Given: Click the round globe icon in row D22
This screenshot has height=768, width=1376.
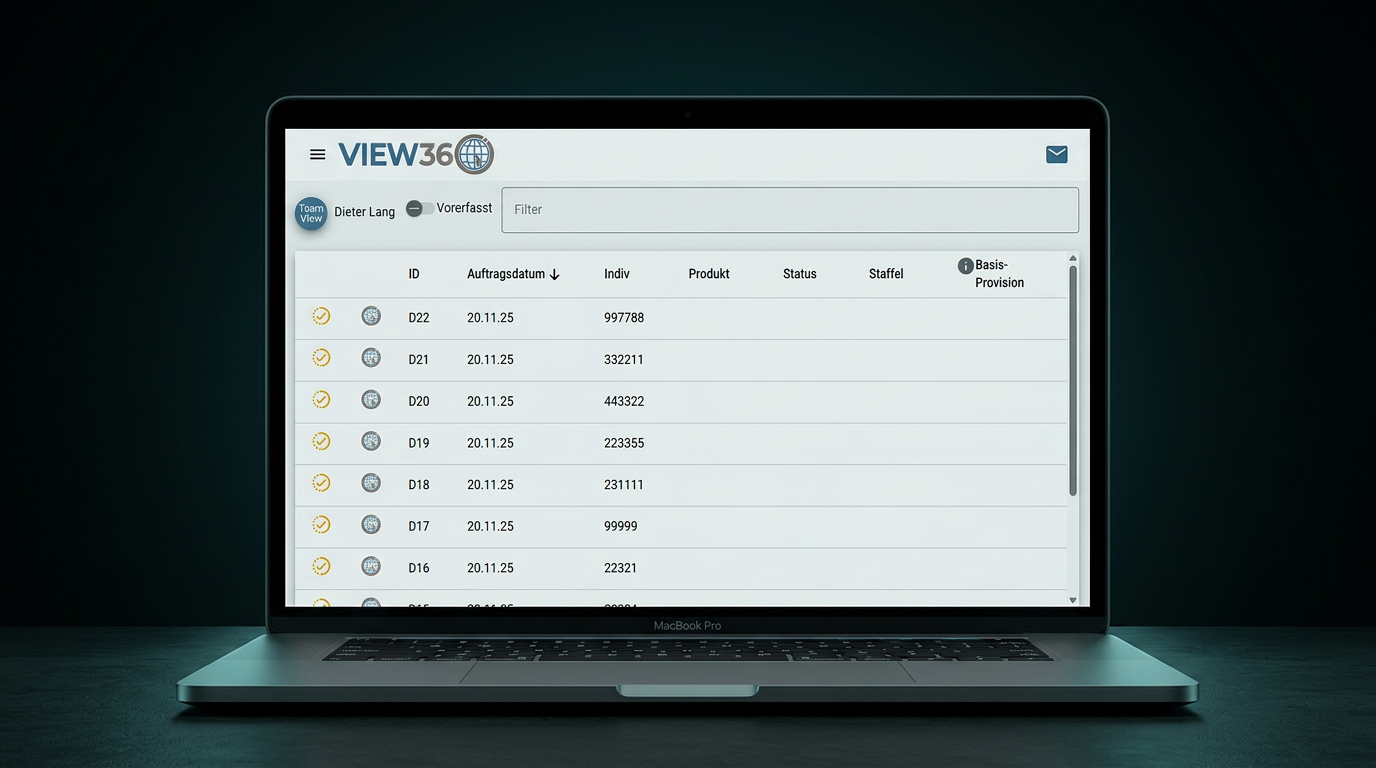Looking at the screenshot, I should [371, 316].
